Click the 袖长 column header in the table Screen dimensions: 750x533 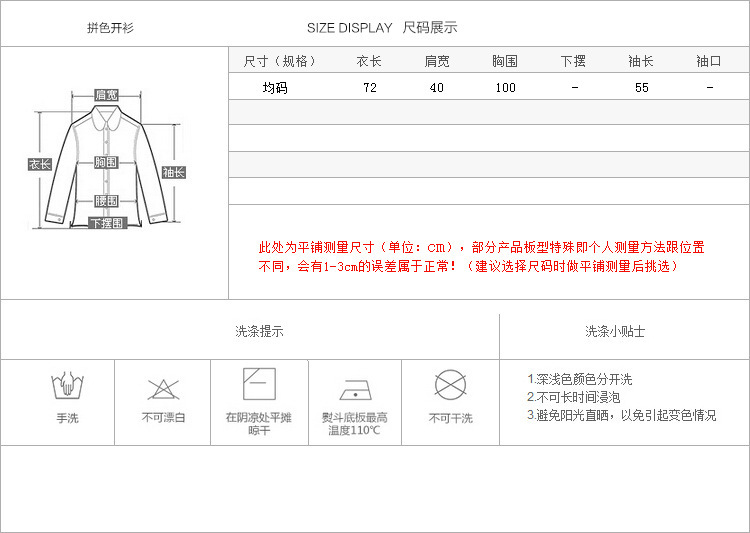coord(640,61)
